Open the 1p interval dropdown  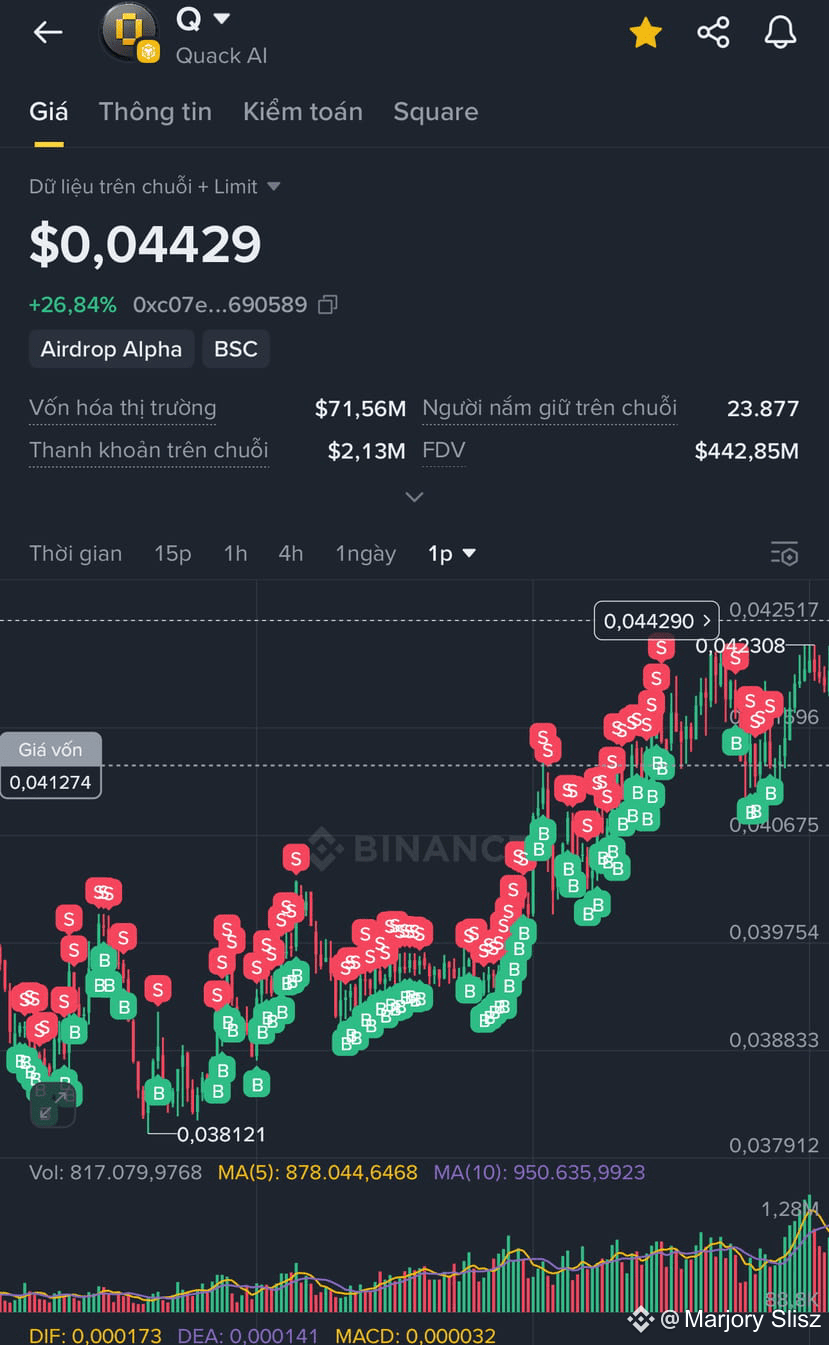click(452, 553)
